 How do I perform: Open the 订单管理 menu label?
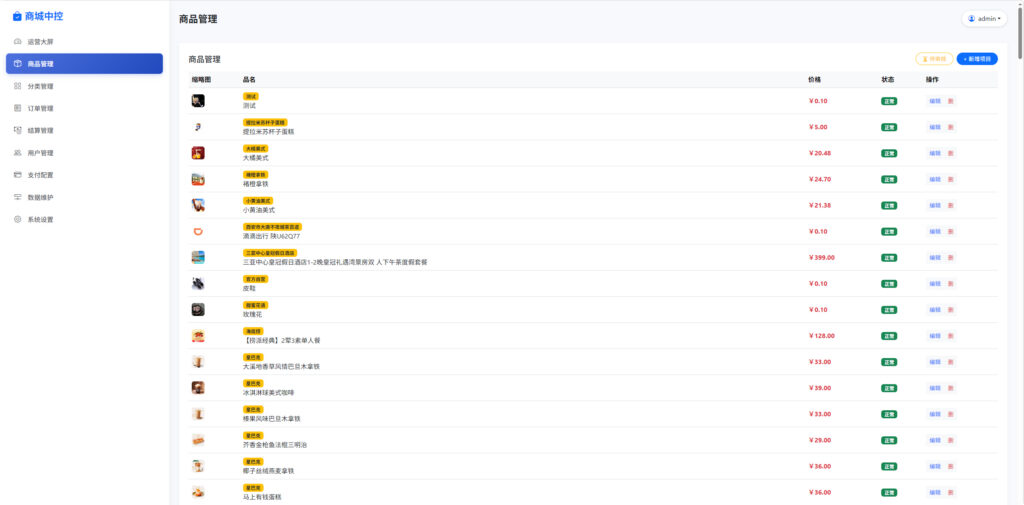coord(41,108)
